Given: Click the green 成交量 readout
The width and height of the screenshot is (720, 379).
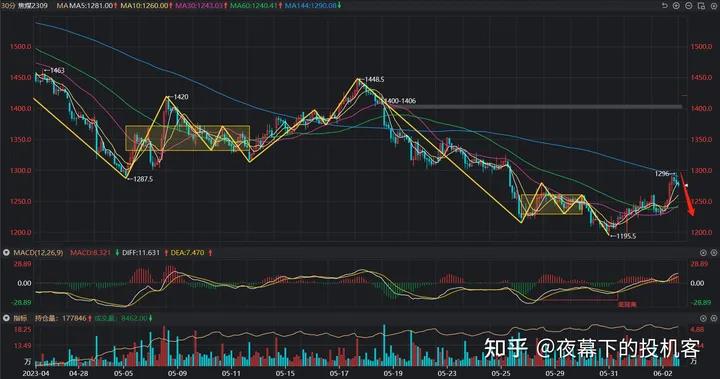Looking at the screenshot, I should [x=121, y=318].
